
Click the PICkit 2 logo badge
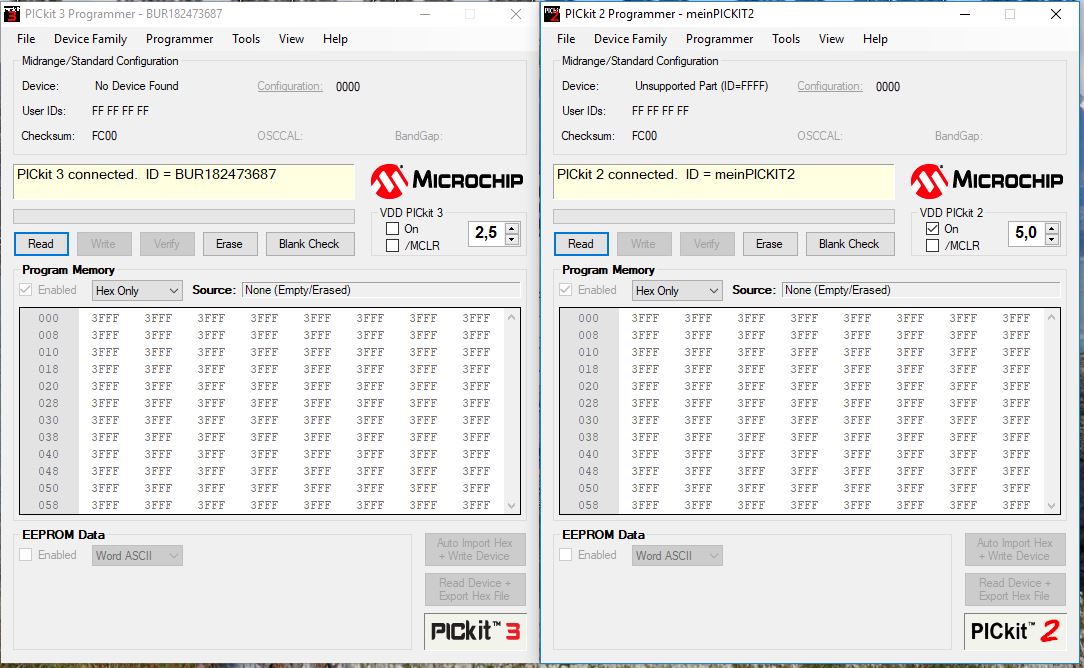pyautogui.click(x=1015, y=631)
